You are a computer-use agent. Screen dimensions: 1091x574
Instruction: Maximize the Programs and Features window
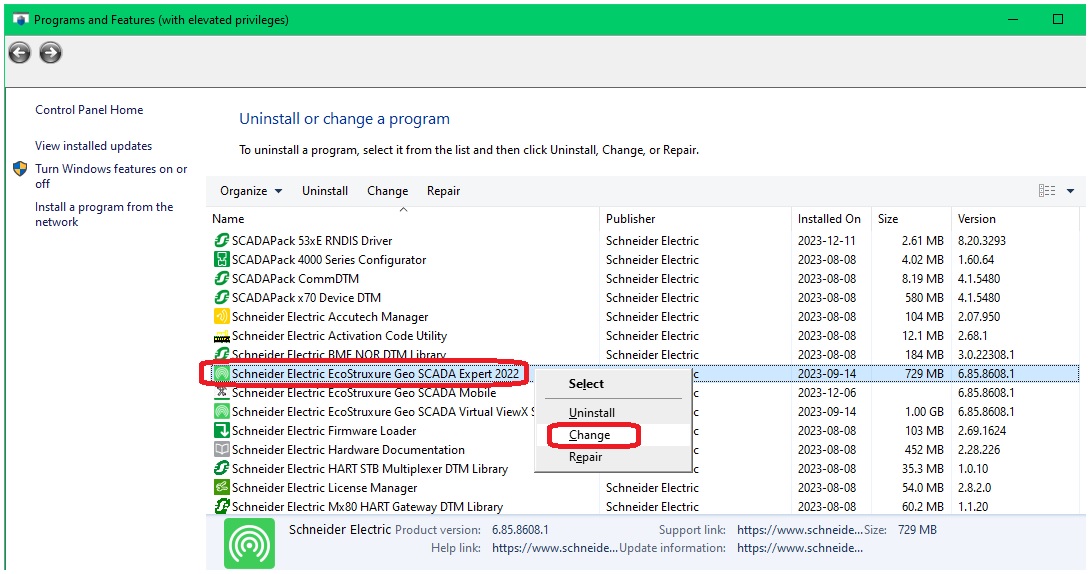click(x=1058, y=19)
